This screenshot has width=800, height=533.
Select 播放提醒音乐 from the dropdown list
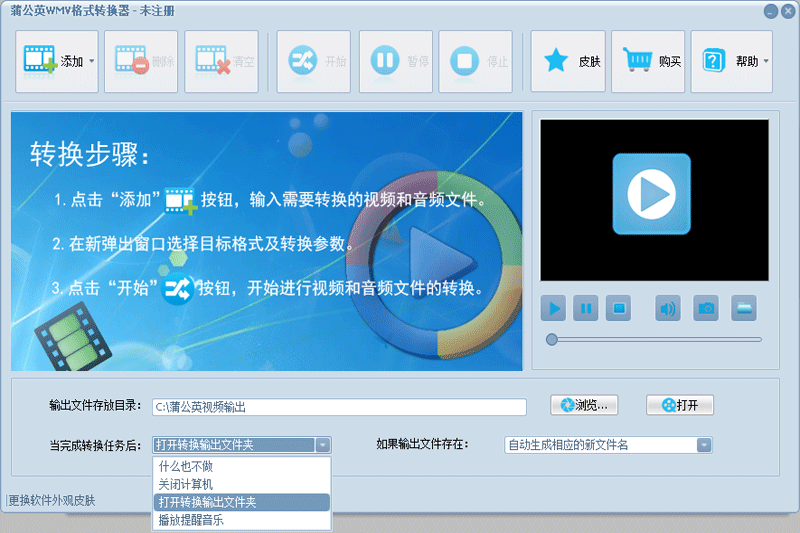click(x=242, y=520)
